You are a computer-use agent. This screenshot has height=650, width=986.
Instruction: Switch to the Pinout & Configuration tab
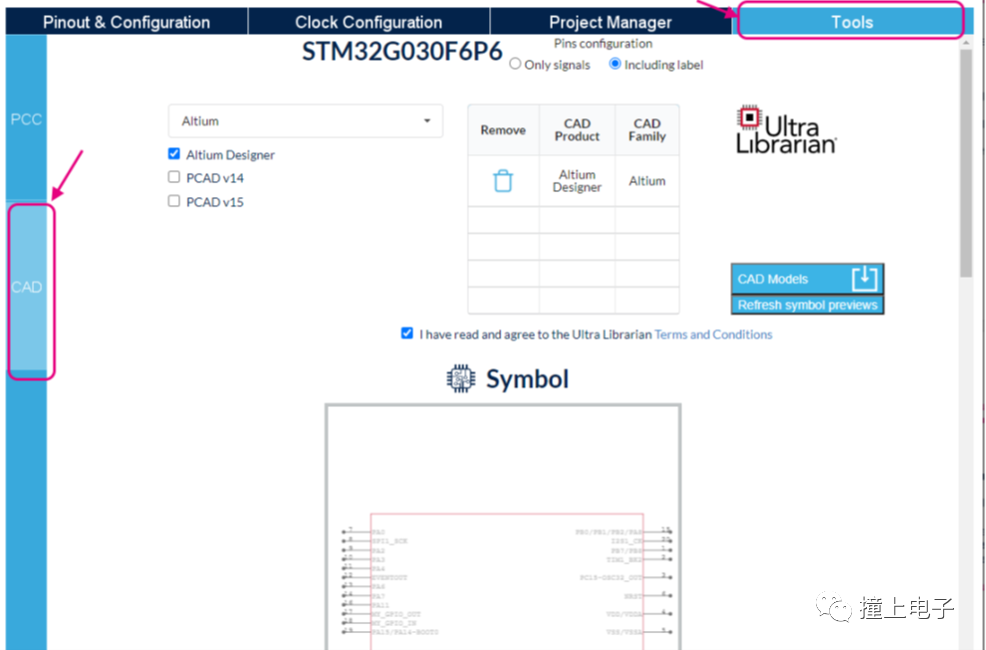pos(126,22)
